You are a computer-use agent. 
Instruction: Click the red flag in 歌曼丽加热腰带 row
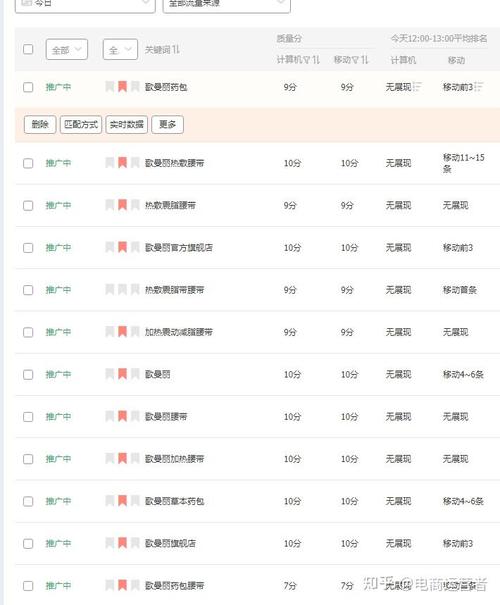click(122, 458)
